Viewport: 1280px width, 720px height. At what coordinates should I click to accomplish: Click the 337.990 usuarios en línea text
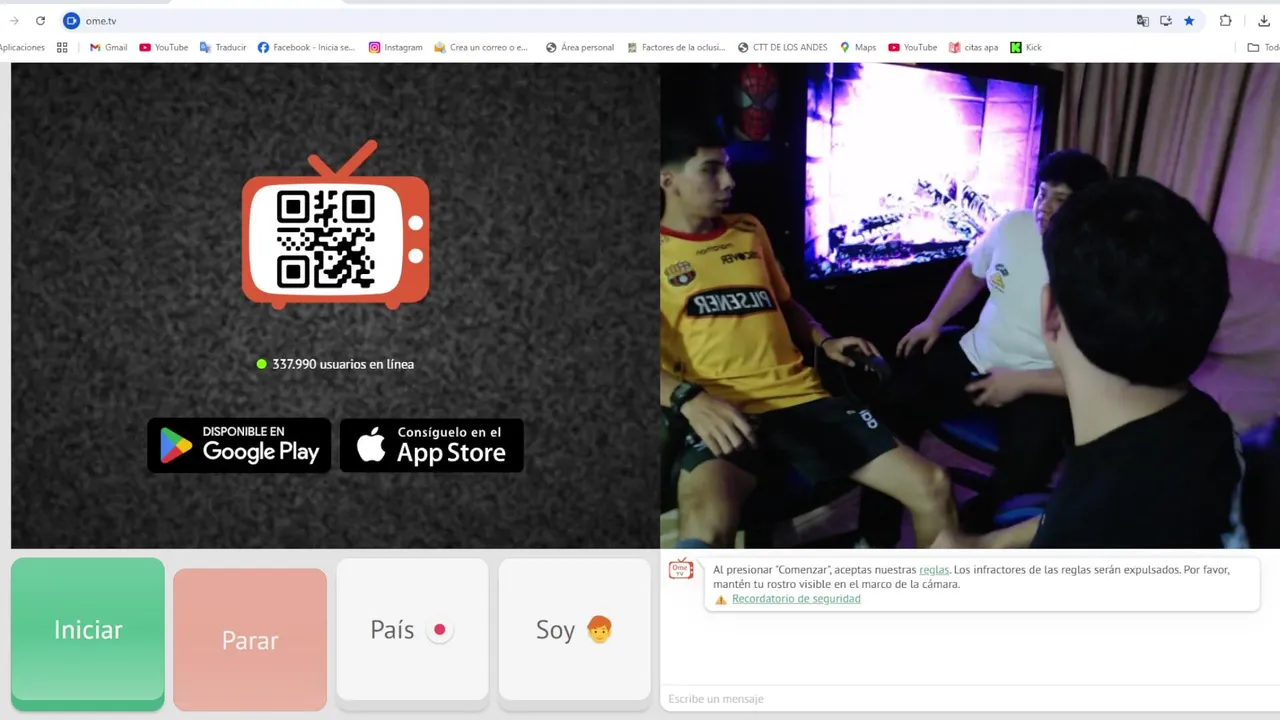343,364
